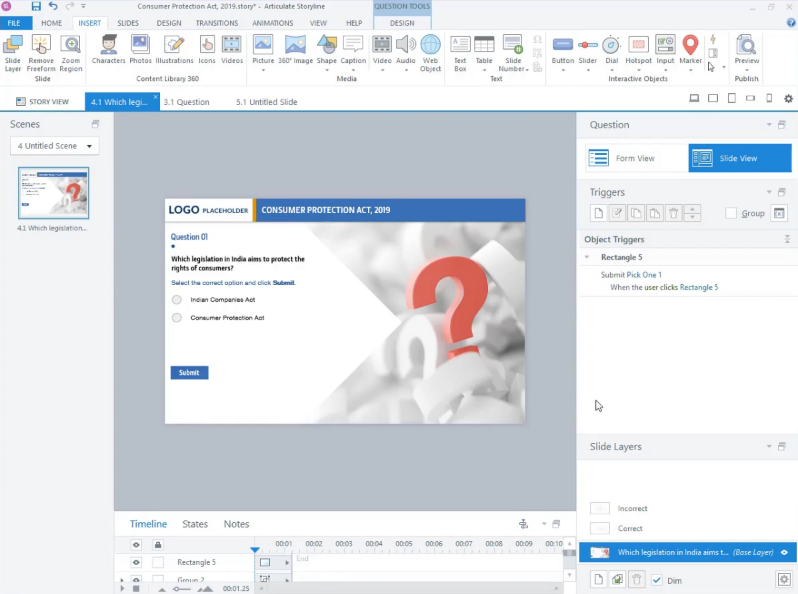The width and height of the screenshot is (798, 594).
Task: Click the Slide View button
Action: (740, 158)
